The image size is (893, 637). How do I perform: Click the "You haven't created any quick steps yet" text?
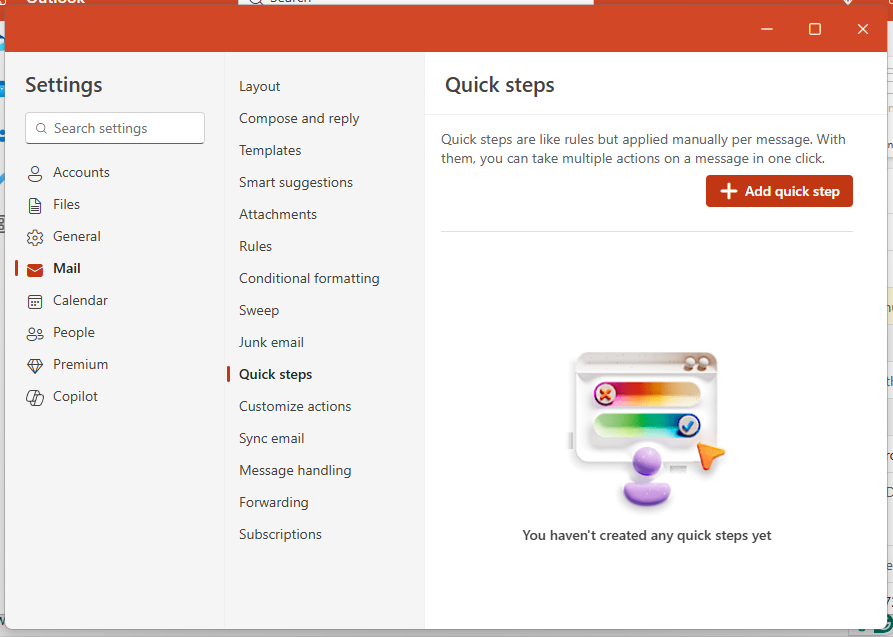pos(647,536)
